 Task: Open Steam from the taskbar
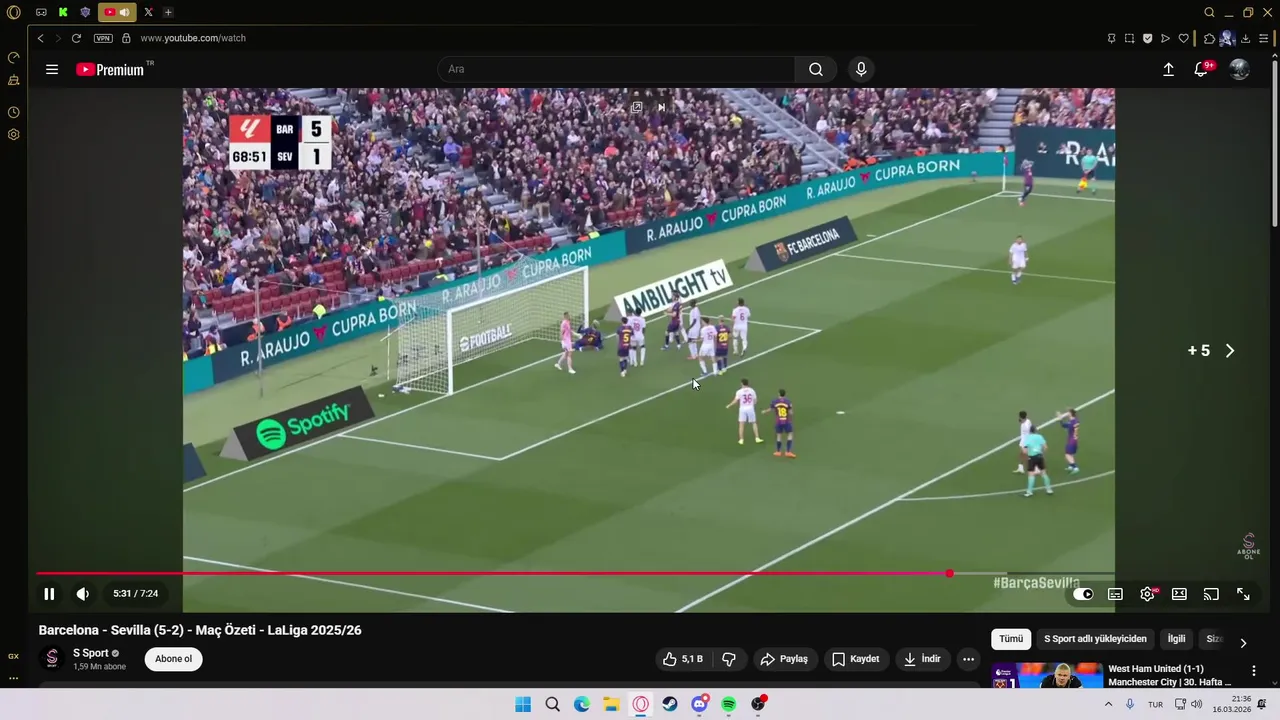point(670,704)
